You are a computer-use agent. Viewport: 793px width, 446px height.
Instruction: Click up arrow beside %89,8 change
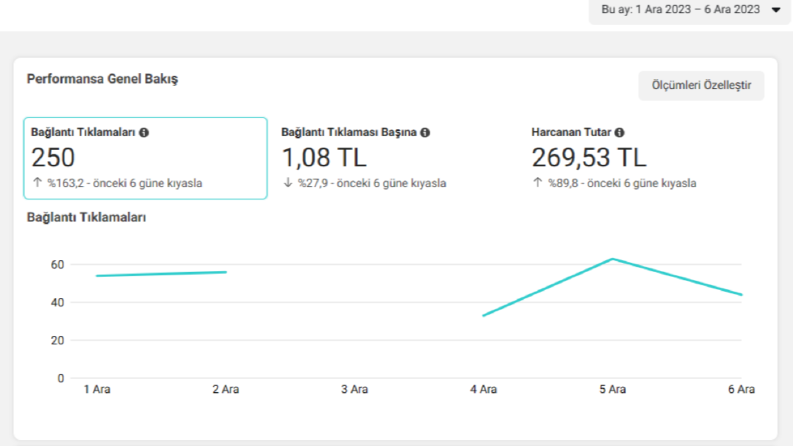[538, 183]
